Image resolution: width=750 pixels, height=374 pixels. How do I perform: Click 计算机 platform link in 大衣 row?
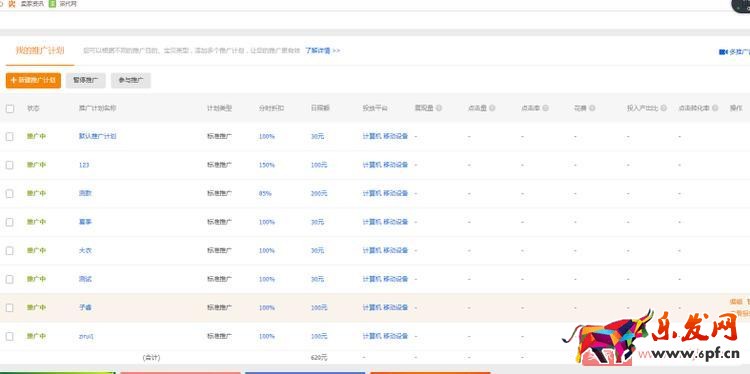tap(372, 251)
